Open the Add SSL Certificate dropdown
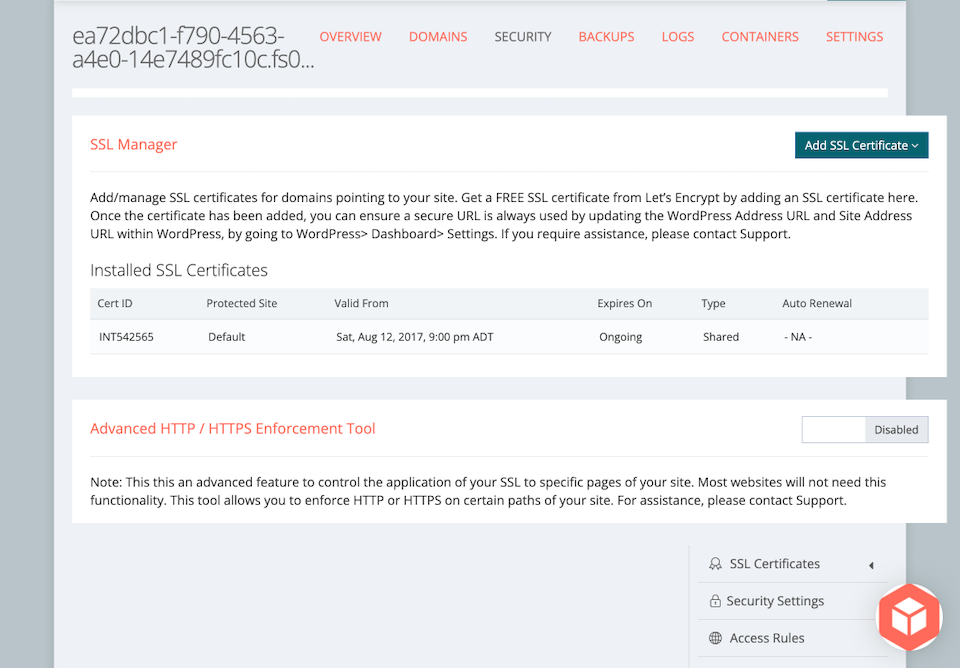 (861, 145)
